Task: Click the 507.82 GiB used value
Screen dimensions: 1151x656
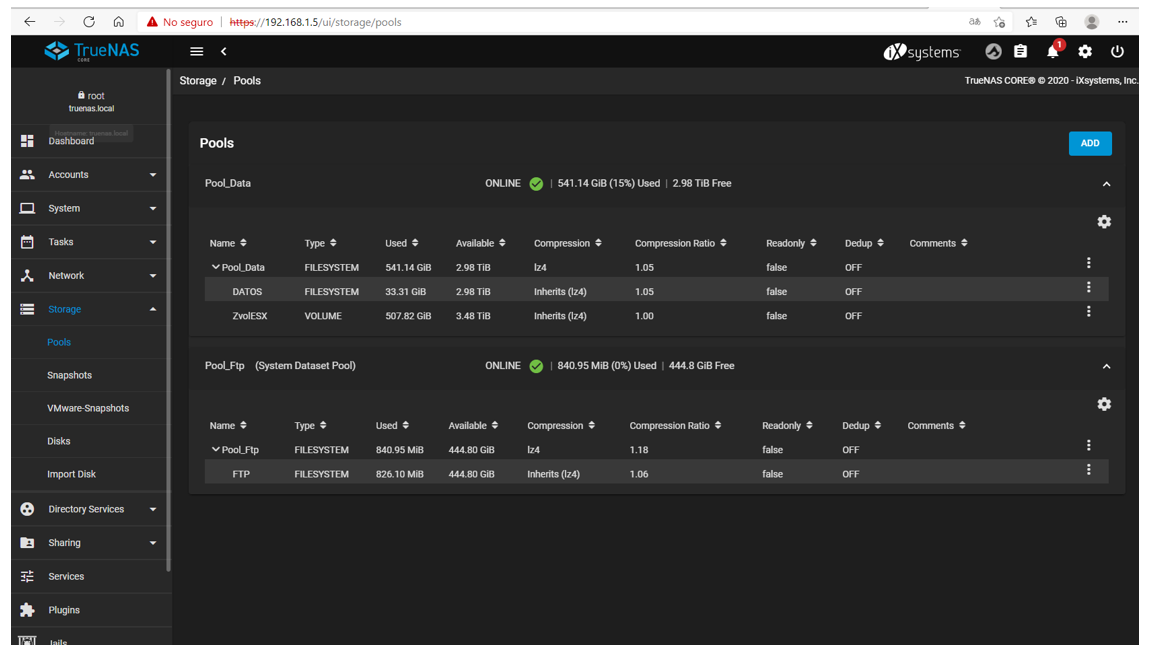Action: 408,316
